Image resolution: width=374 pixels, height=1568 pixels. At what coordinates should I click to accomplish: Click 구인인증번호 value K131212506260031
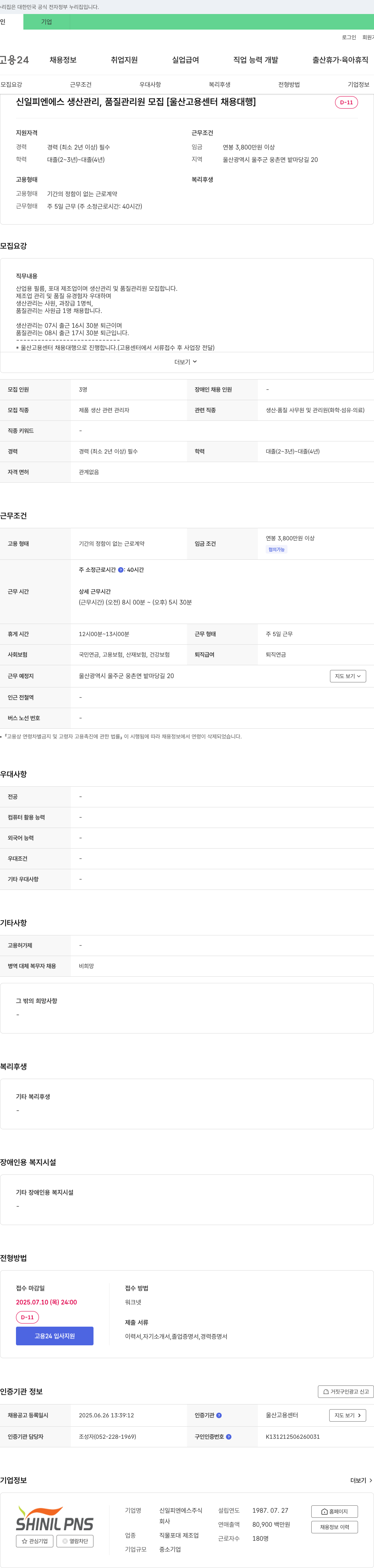coord(292,1436)
